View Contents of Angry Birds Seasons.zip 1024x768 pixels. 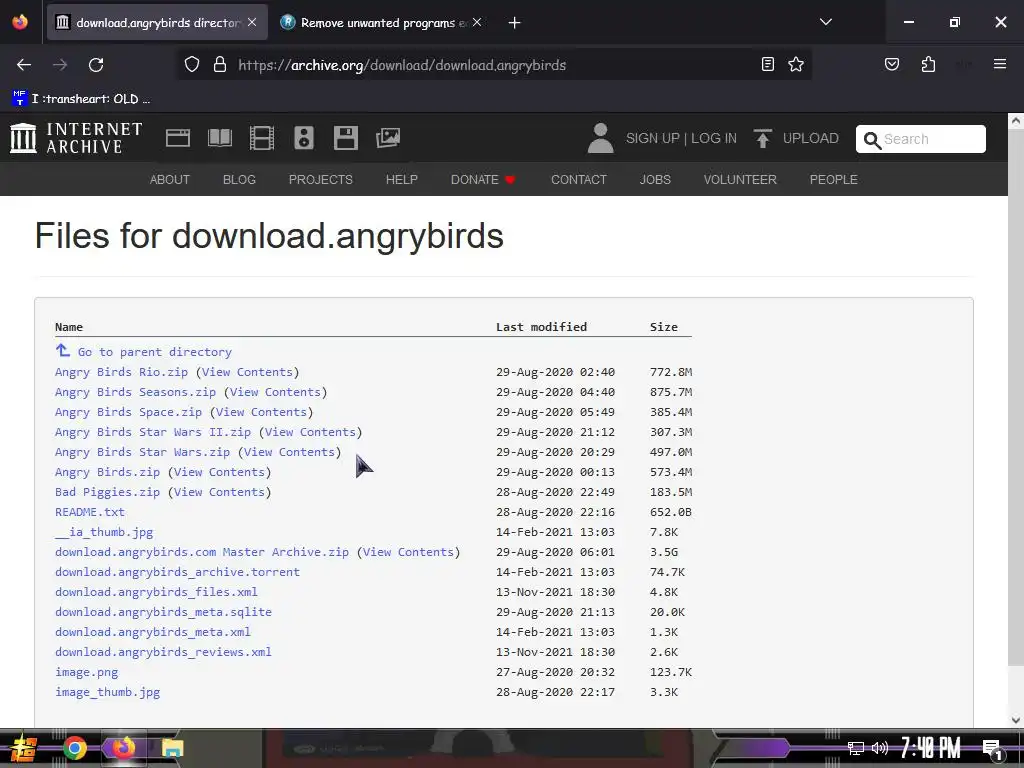tap(275, 392)
